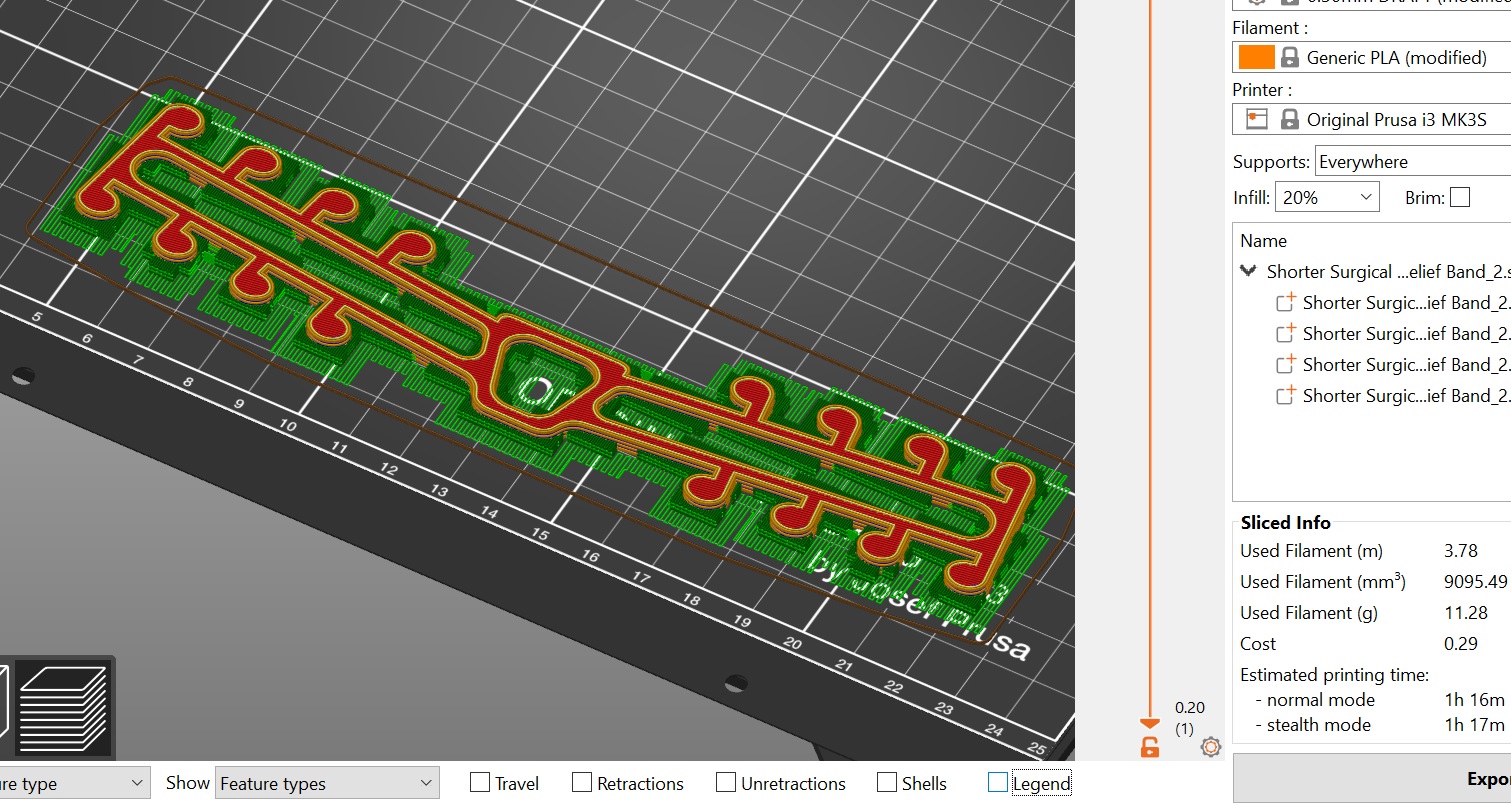
Task: Click lock icon beside Original Prusa i3 MK3S
Action: 1290,120
